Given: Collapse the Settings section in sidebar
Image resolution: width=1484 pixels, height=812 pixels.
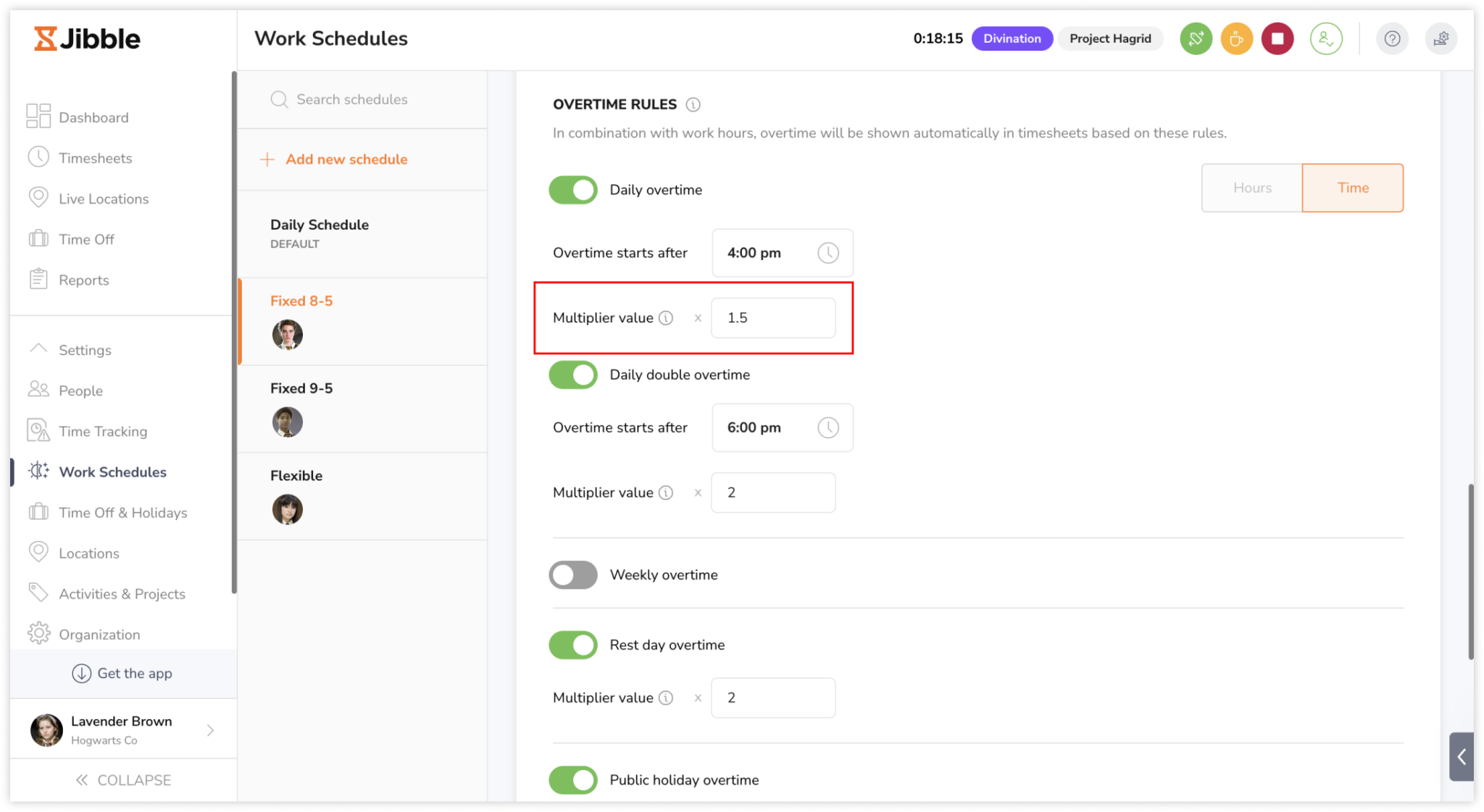Looking at the screenshot, I should 38,349.
